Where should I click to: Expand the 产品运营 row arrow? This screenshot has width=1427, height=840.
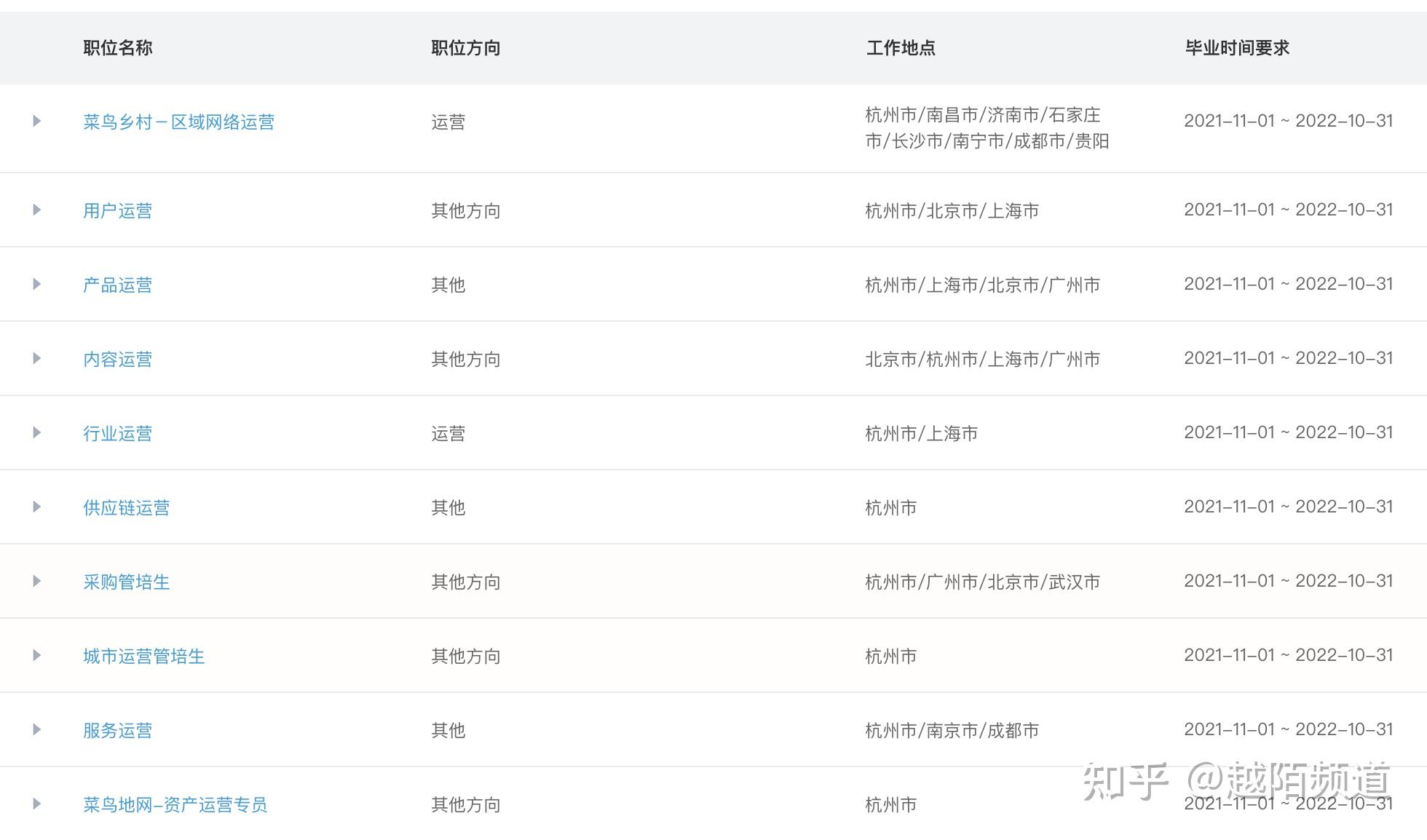[x=36, y=285]
